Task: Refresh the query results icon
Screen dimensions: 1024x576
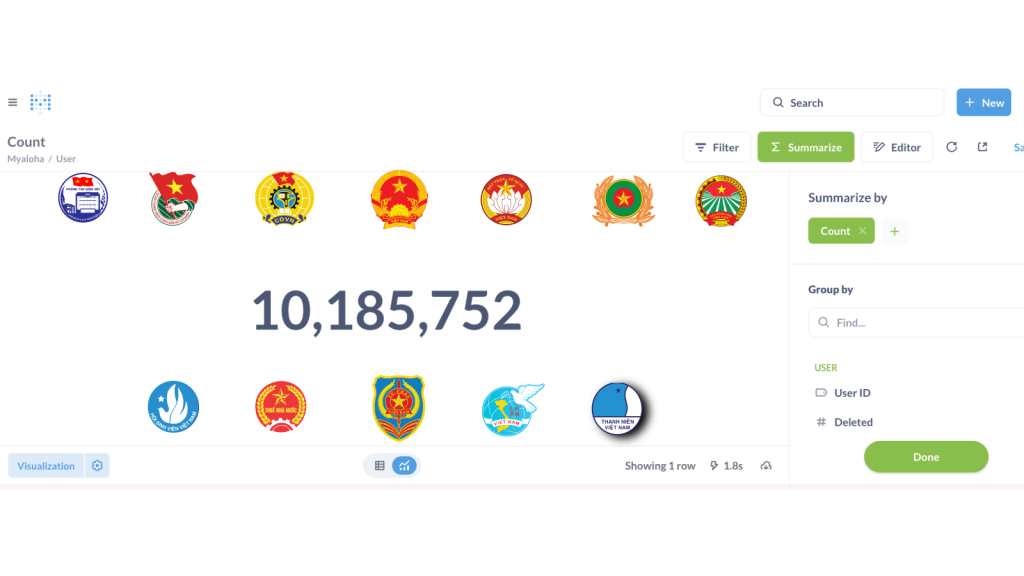Action: tap(952, 147)
